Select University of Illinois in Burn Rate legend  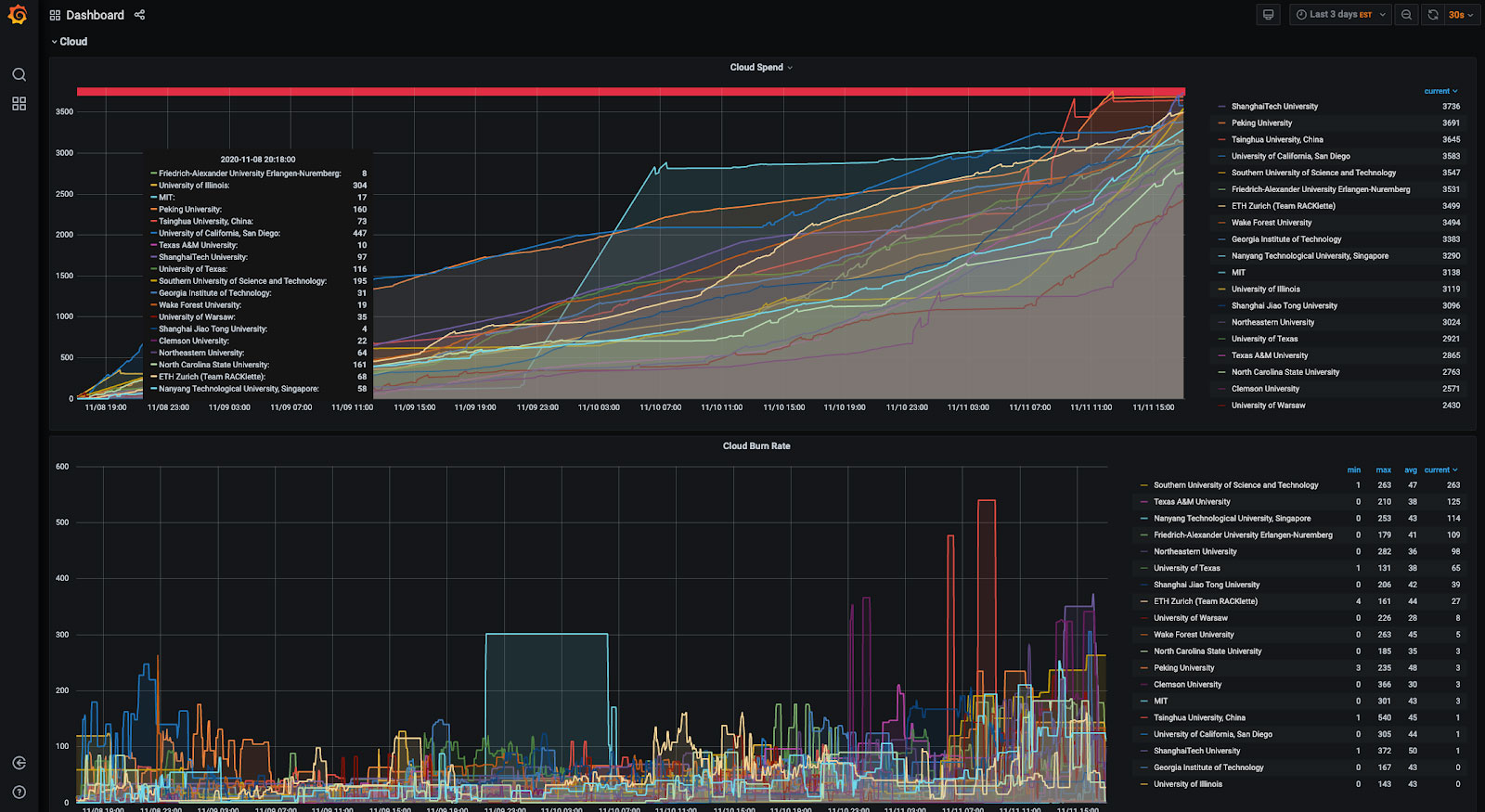coord(1188,784)
